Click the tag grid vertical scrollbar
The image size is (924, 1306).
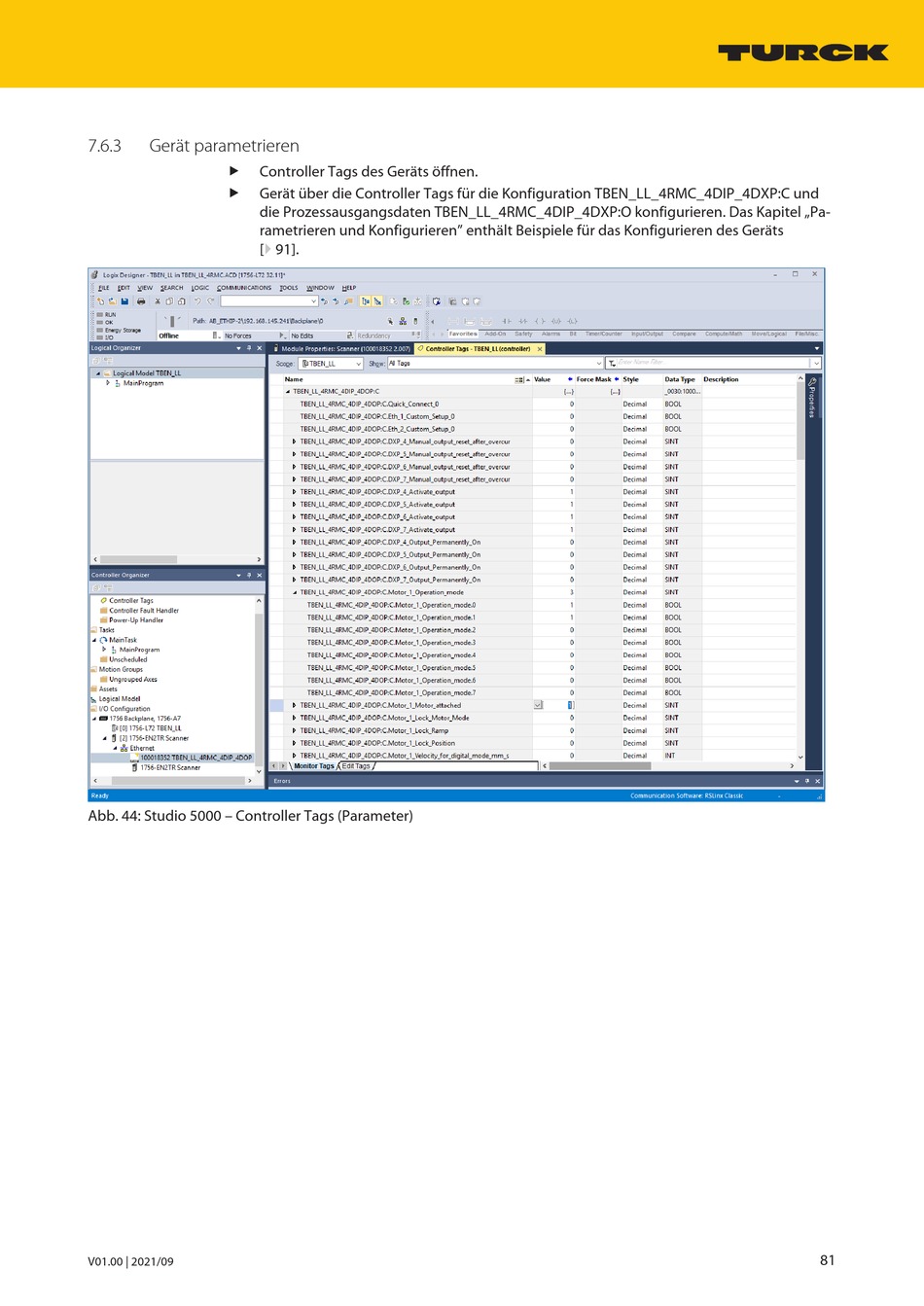pyautogui.click(x=800, y=567)
